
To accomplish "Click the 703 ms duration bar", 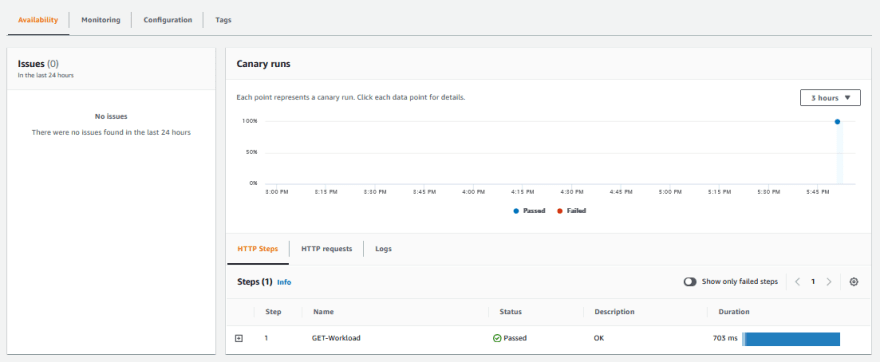I will coord(791,339).
